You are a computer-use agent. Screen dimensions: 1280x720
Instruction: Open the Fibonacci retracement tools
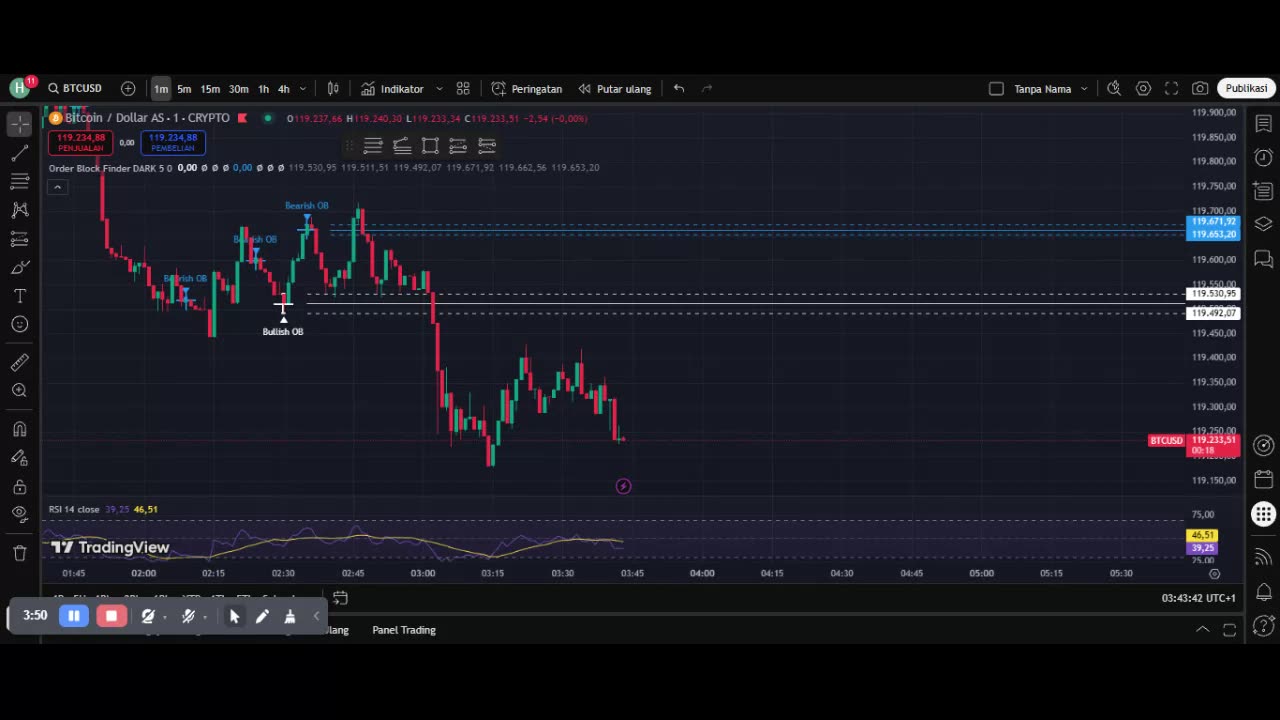[19, 181]
